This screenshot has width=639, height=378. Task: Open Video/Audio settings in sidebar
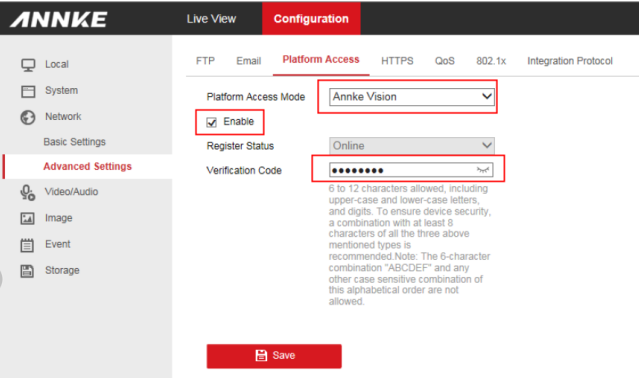coord(71,191)
